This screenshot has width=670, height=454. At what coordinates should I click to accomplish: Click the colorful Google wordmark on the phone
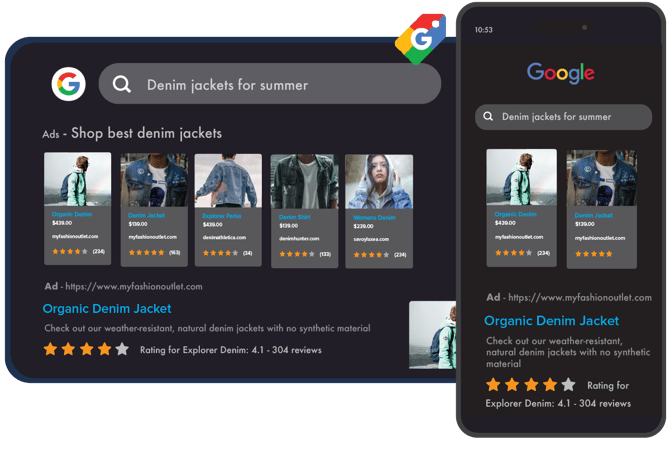(560, 73)
